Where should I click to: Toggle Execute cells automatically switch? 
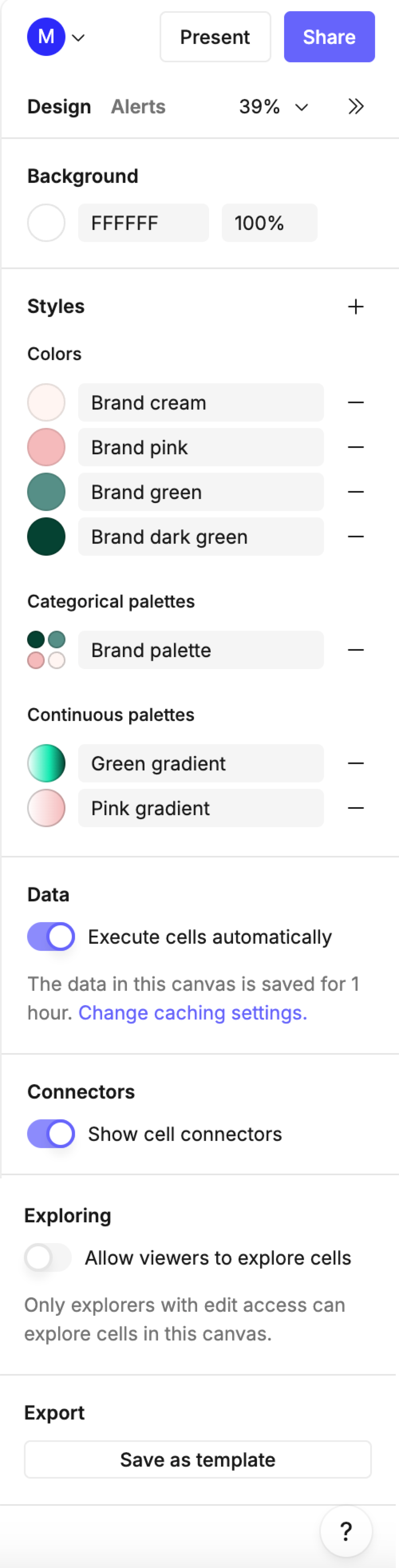pos(51,937)
